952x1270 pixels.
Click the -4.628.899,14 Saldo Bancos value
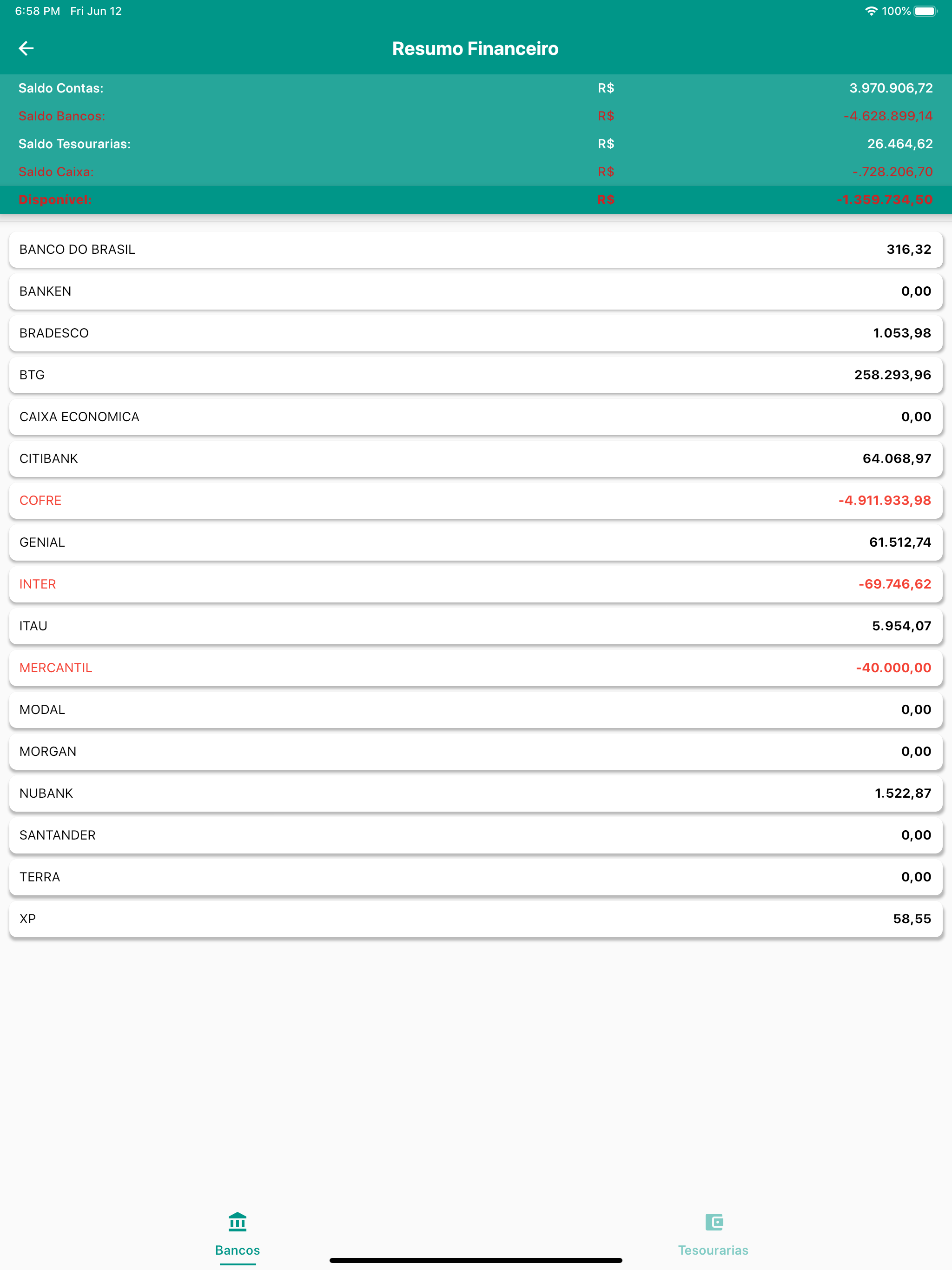point(888,116)
